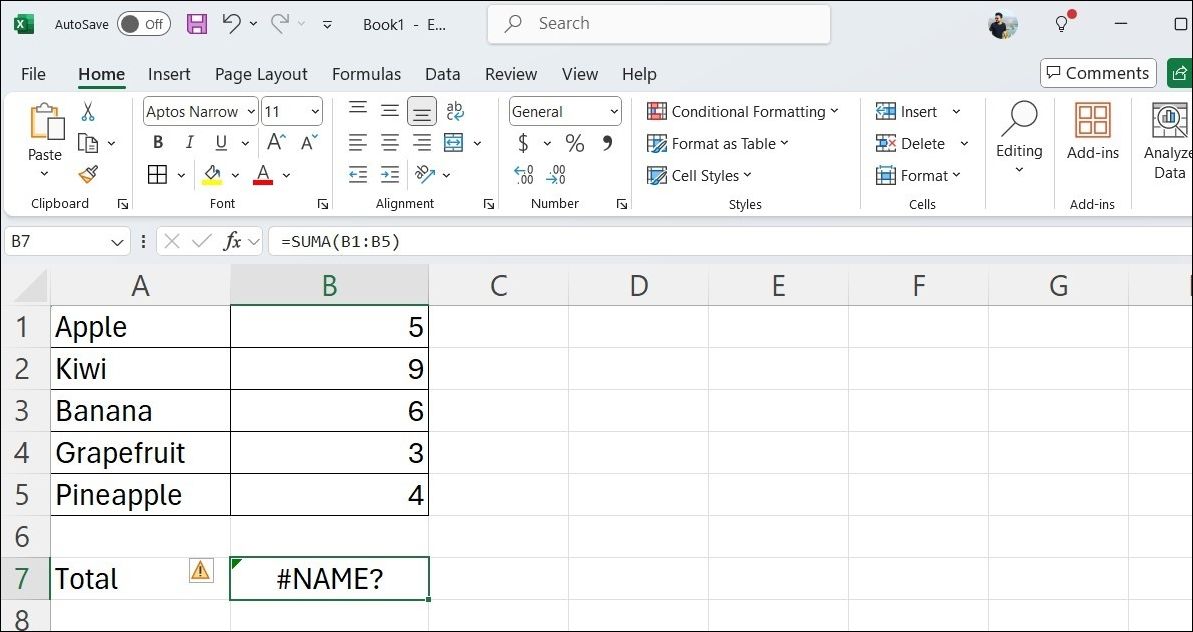Toggle Italic formatting
The height and width of the screenshot is (632, 1193).
(x=189, y=143)
